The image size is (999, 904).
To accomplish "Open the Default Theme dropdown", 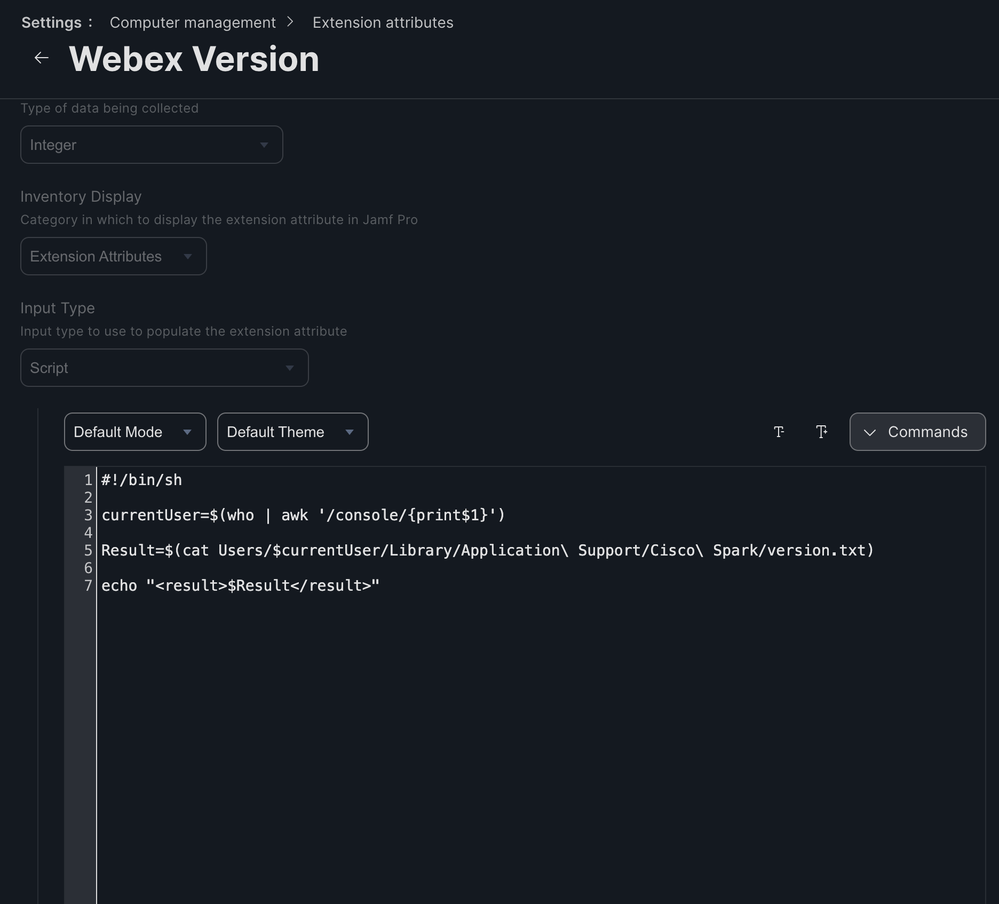I will click(292, 432).
